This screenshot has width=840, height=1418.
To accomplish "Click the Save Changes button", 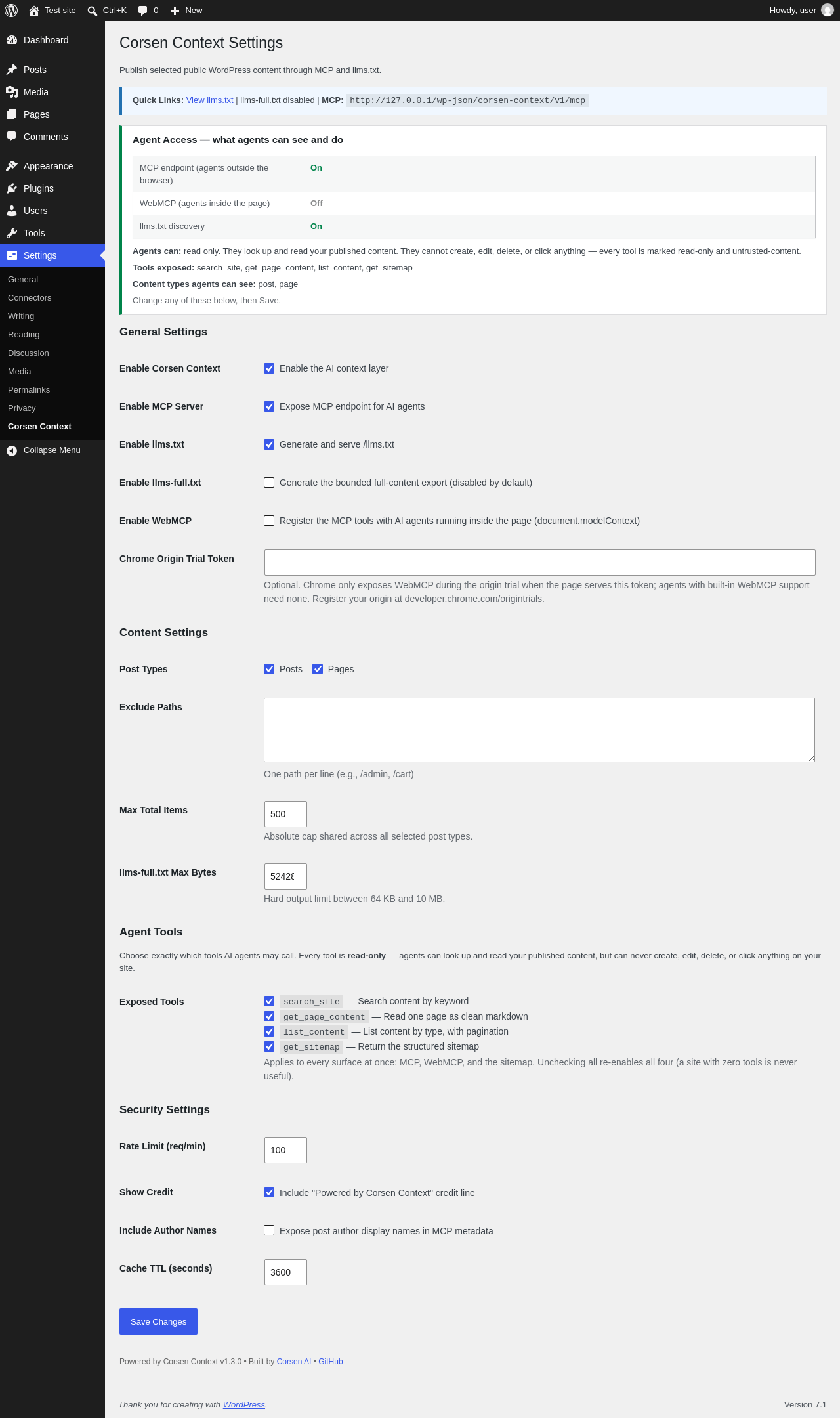I will [158, 1321].
